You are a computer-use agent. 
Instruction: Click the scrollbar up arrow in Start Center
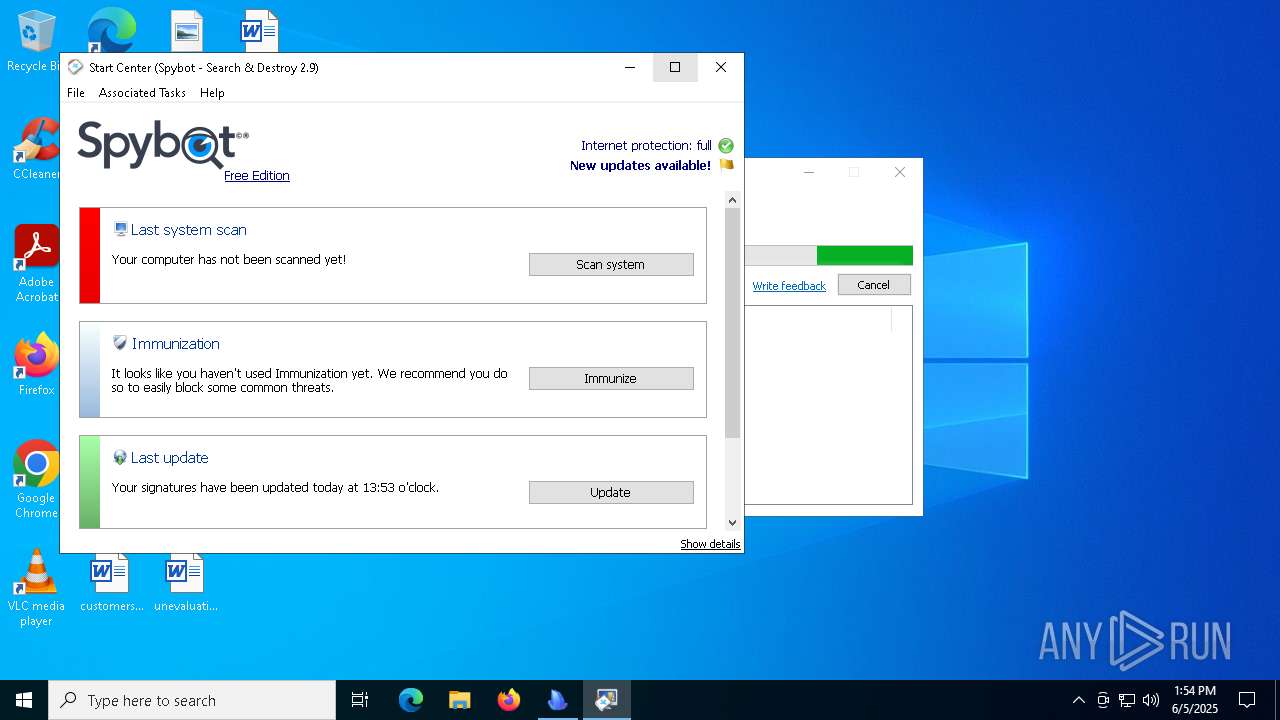point(732,200)
